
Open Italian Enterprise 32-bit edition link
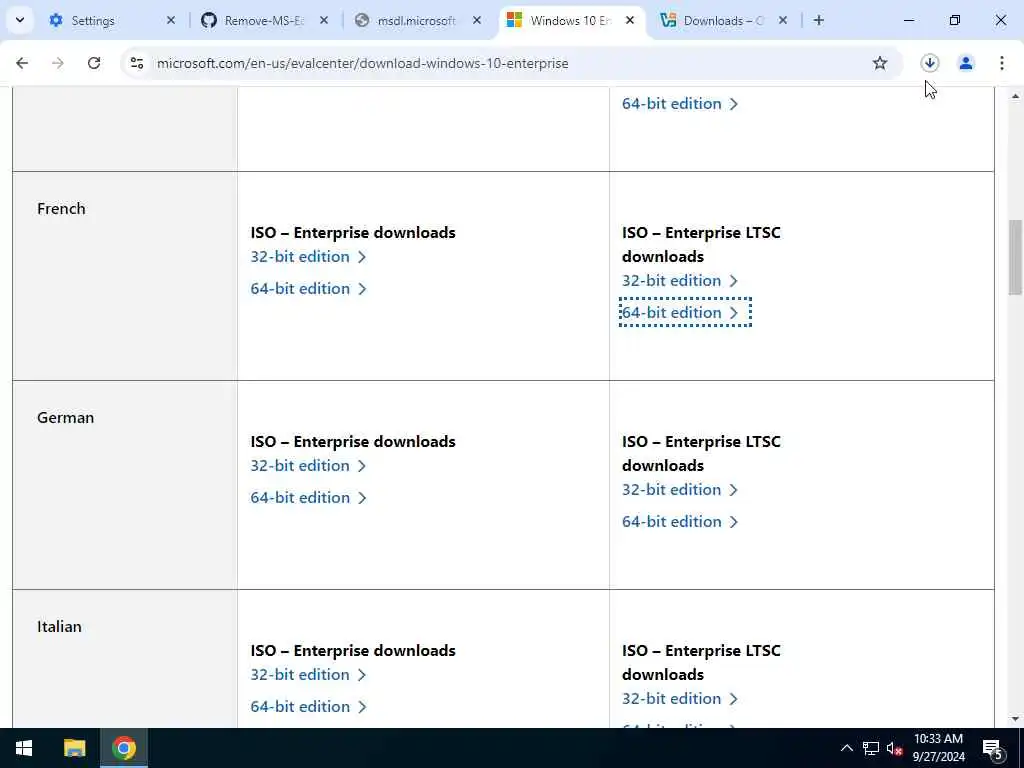[x=308, y=675]
